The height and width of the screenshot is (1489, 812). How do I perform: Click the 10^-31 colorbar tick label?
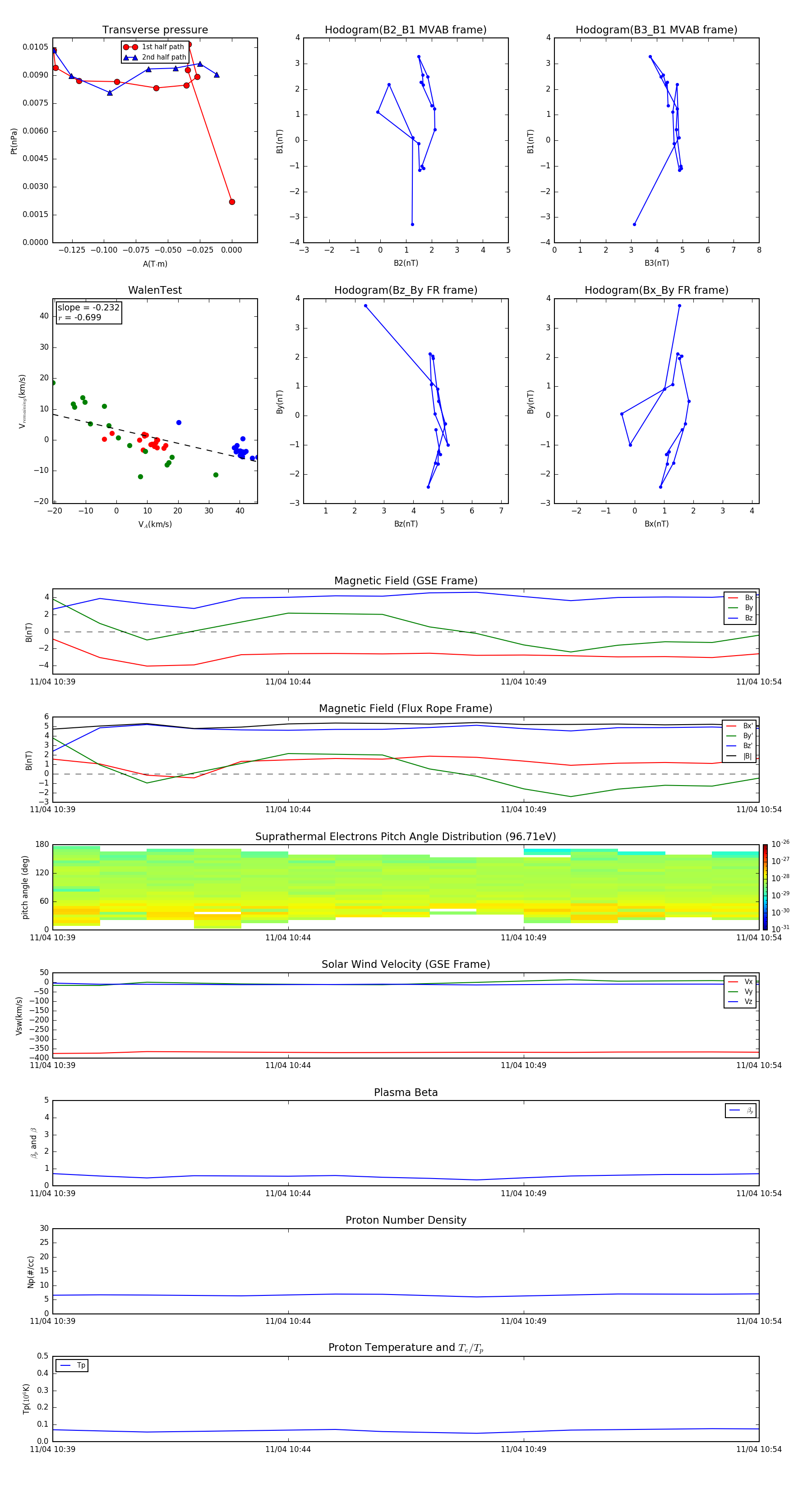(x=780, y=929)
